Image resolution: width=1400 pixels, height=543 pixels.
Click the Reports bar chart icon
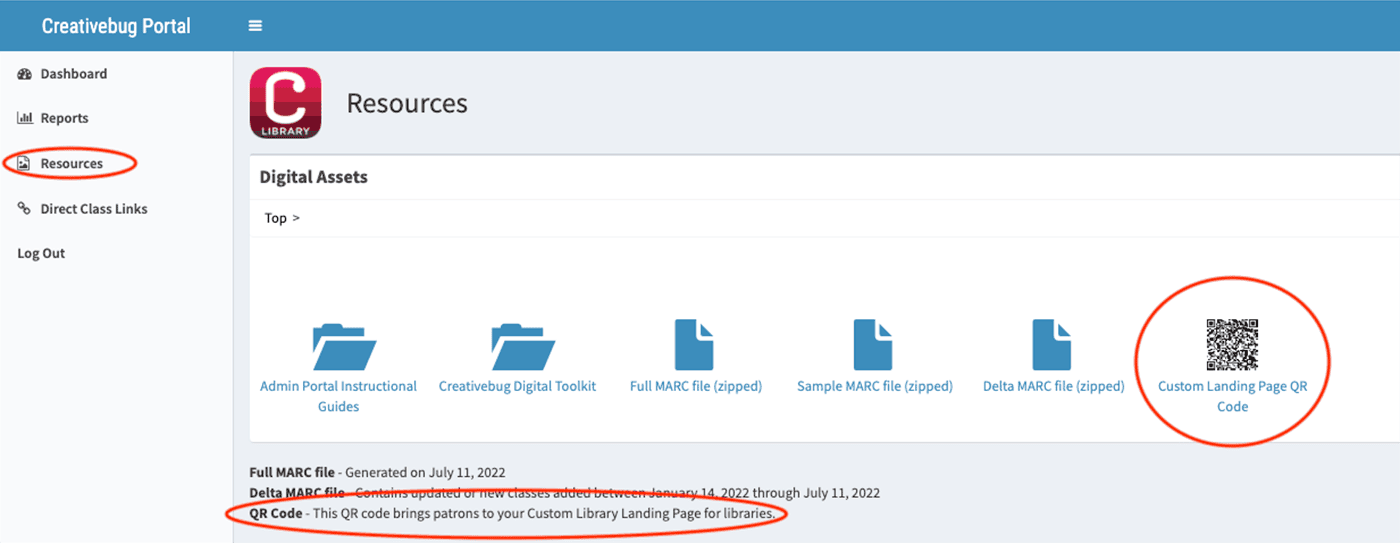coord(25,118)
